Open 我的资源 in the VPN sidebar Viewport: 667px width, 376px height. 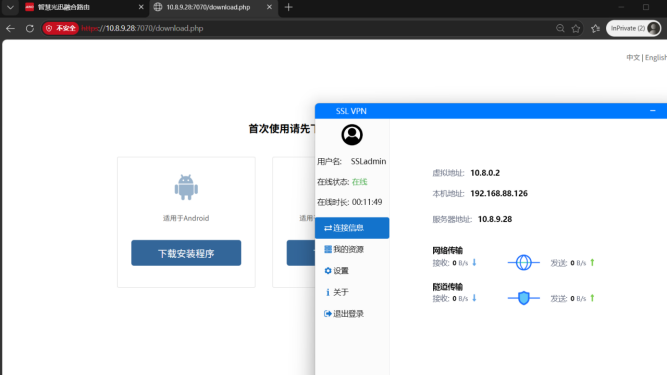[352, 249]
